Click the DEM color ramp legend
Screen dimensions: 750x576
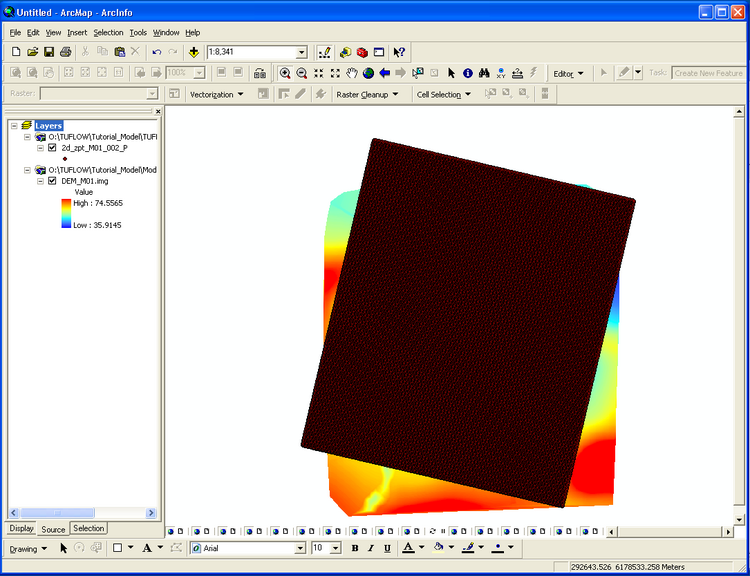tap(66, 213)
